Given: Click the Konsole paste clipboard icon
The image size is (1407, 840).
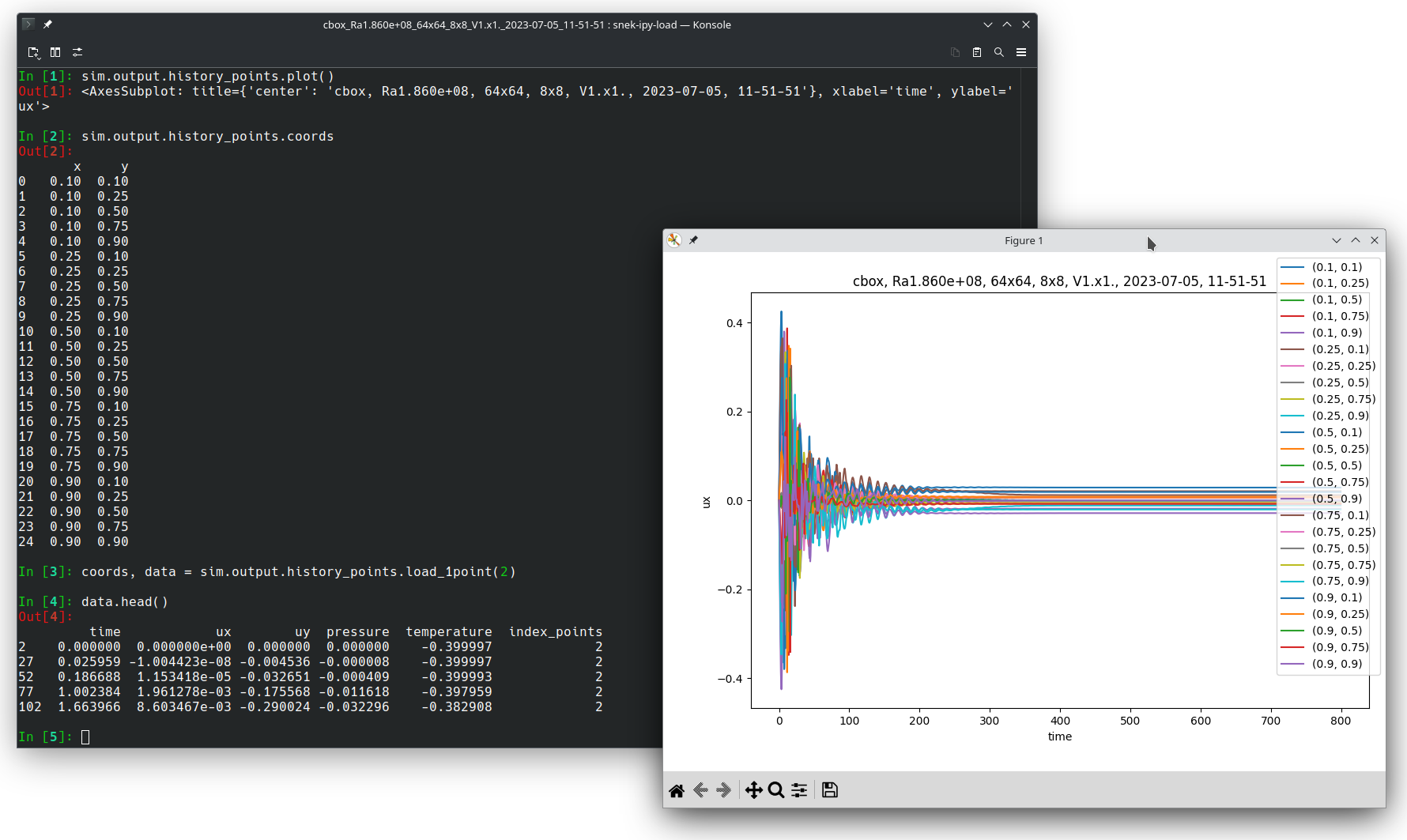Looking at the screenshot, I should click(977, 52).
